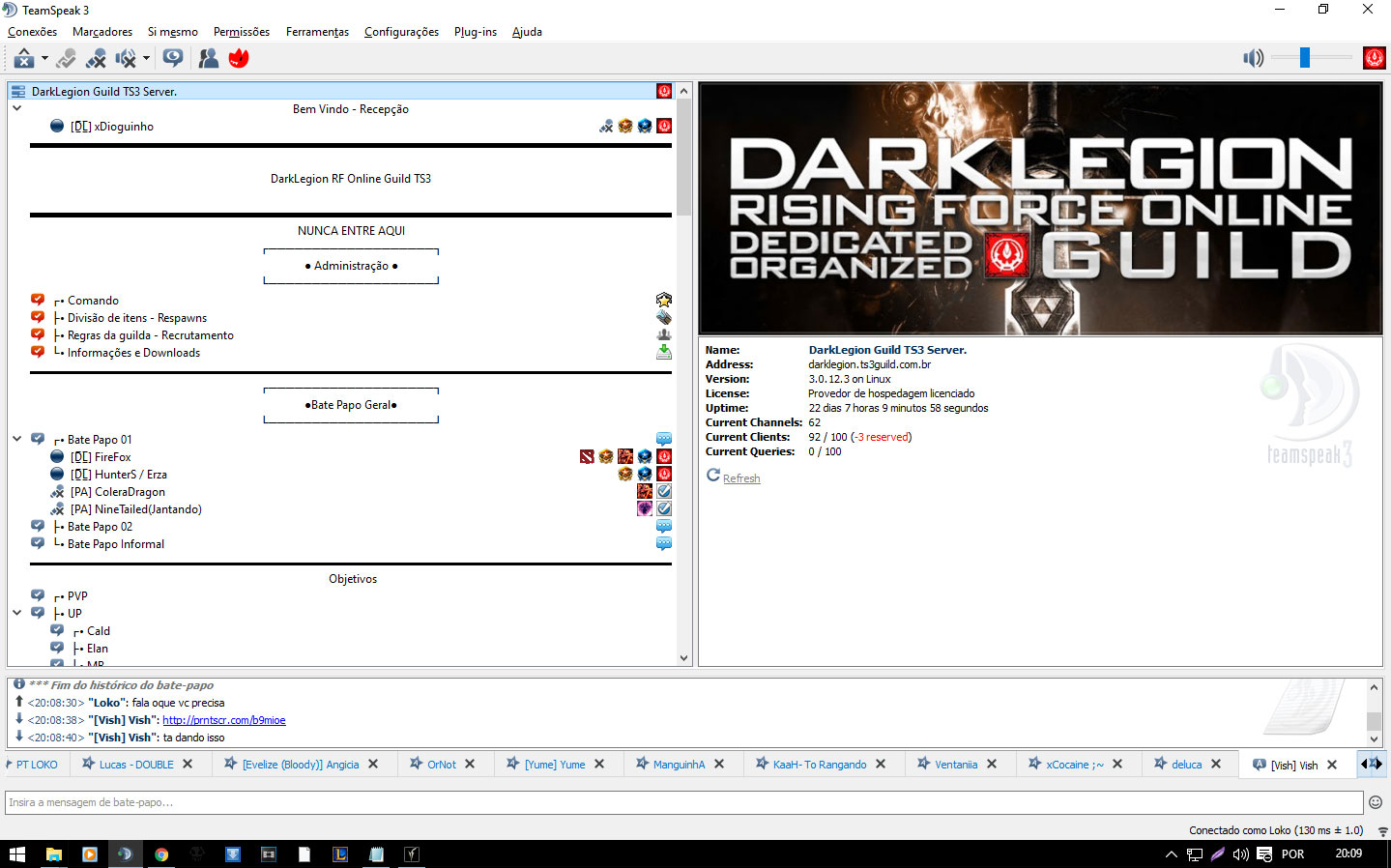Image resolution: width=1391 pixels, height=868 pixels.
Task: Open the Marcadores menu
Action: click(102, 32)
